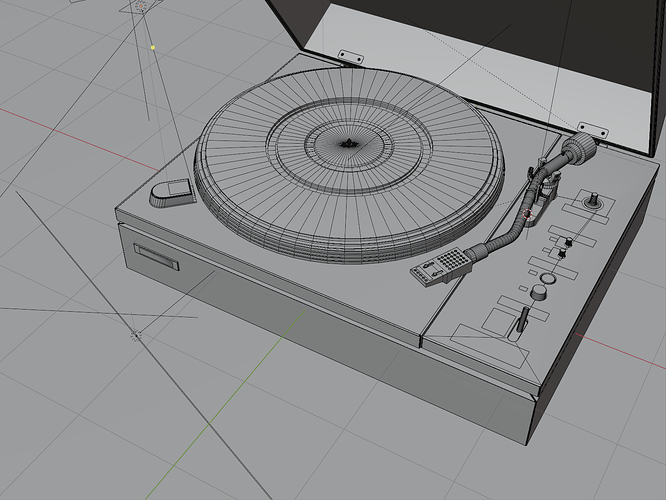Select the lamp object on the grid floor
Screen dimensions: 666x500
coord(135,336)
